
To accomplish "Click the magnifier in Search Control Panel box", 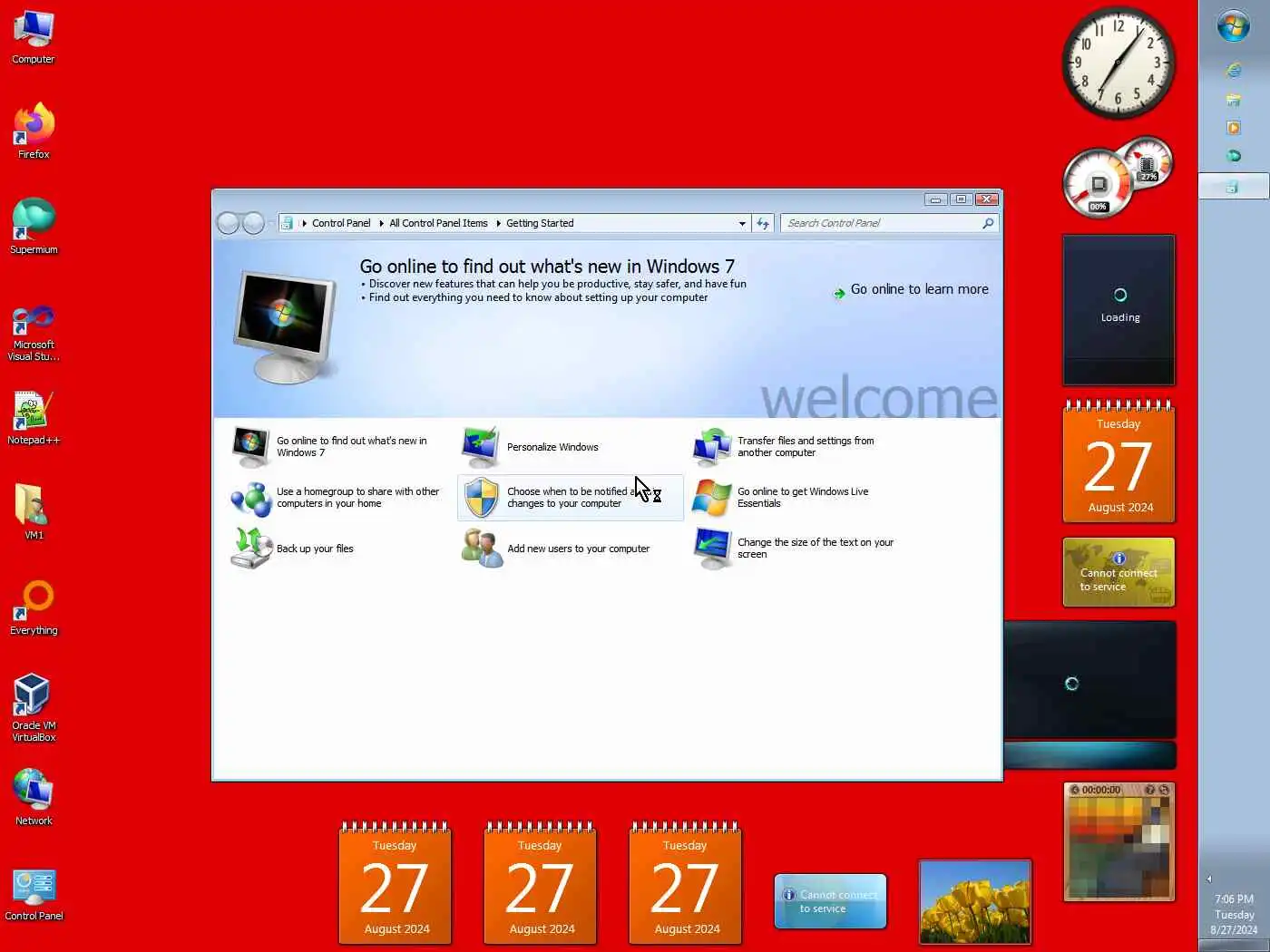I will (x=988, y=223).
